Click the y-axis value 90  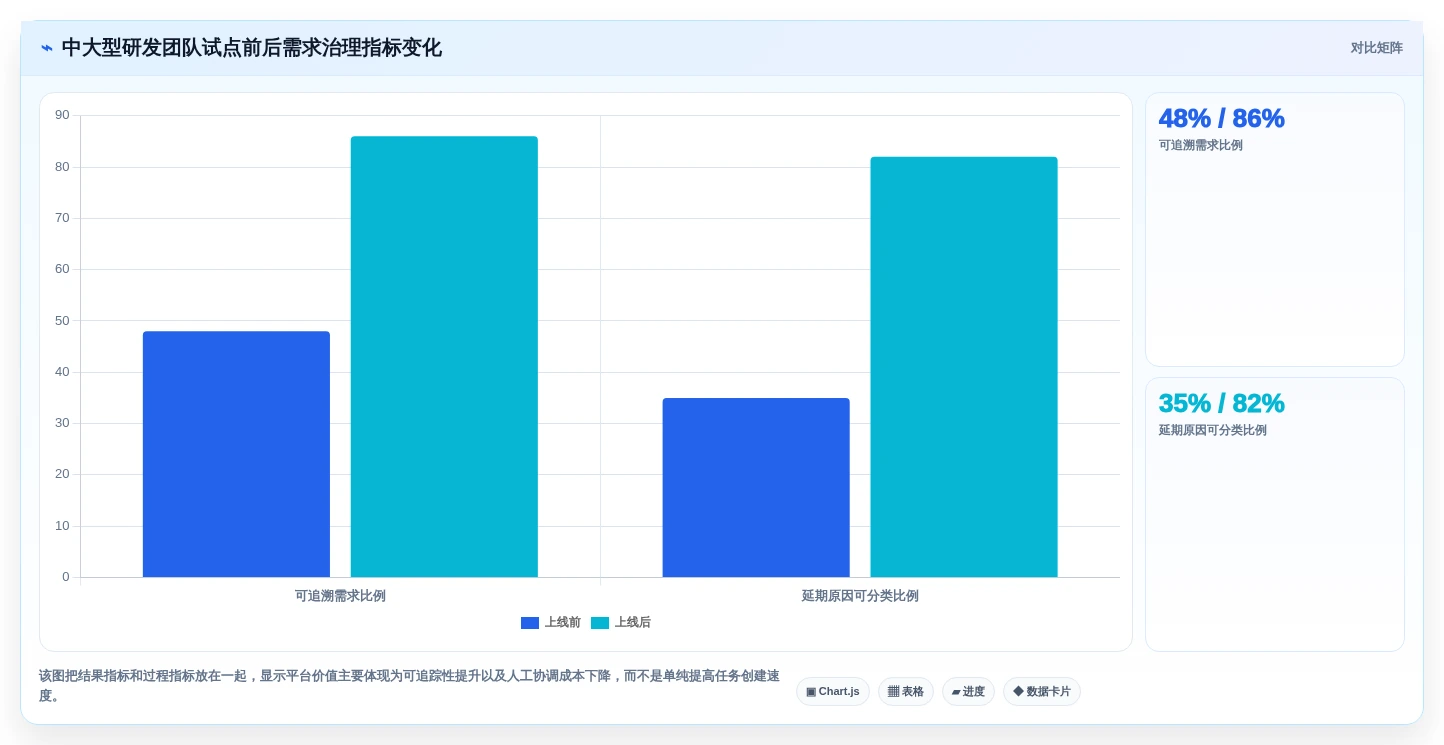click(62, 115)
